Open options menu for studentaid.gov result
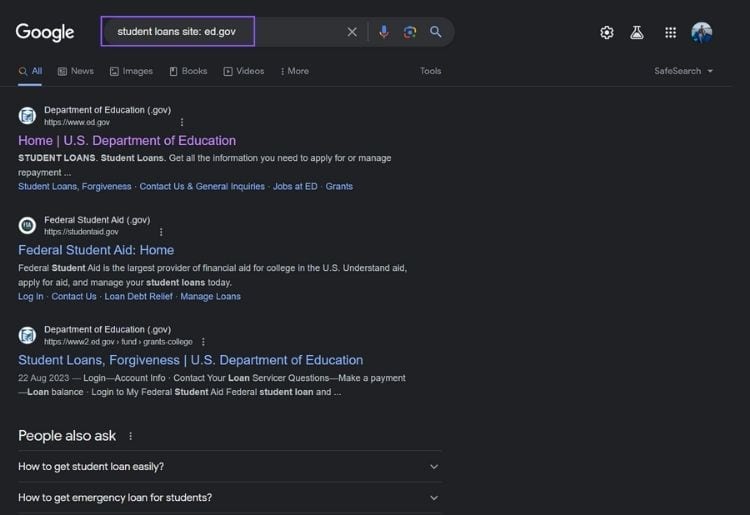 tap(161, 232)
